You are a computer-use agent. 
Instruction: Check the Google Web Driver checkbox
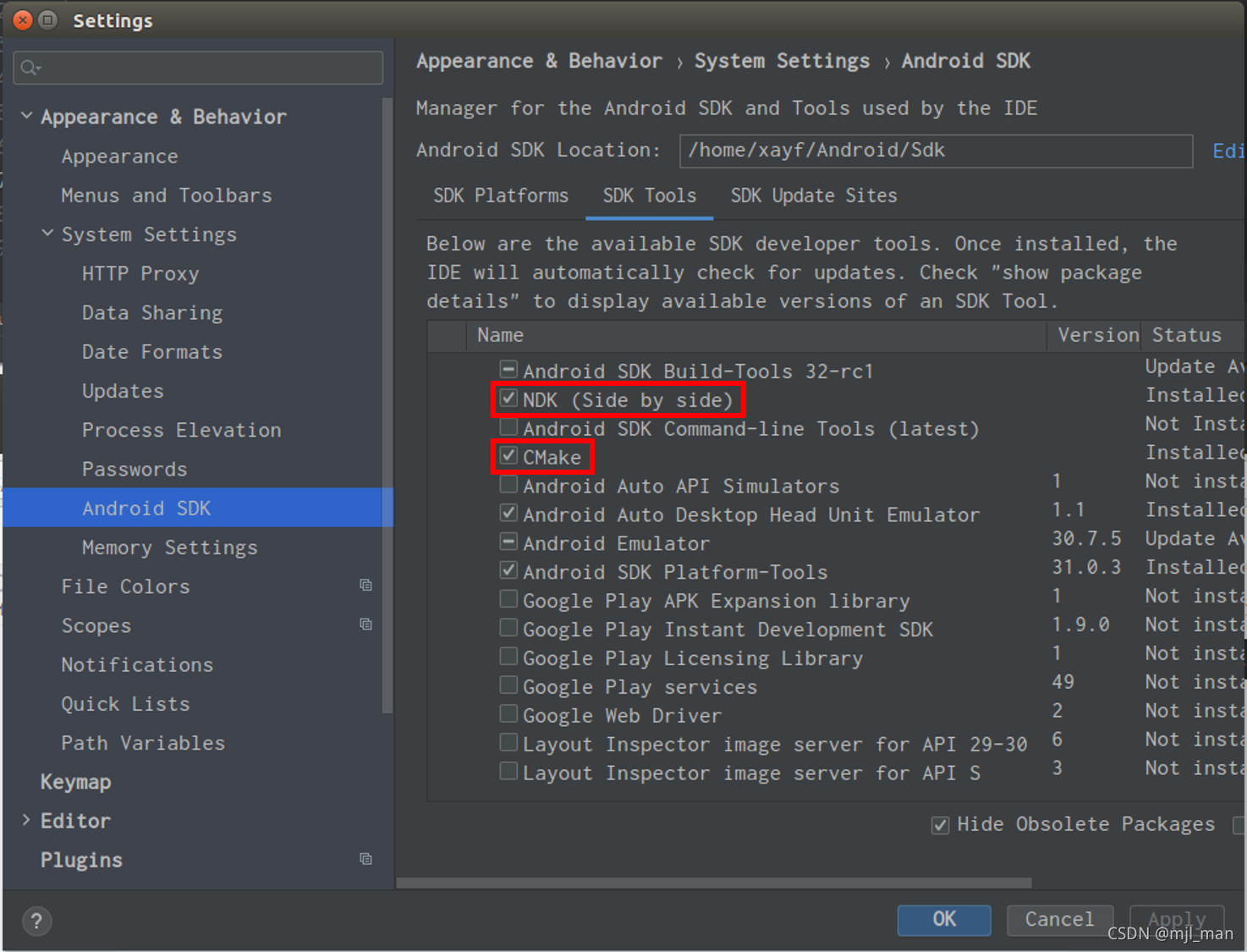pyautogui.click(x=508, y=714)
